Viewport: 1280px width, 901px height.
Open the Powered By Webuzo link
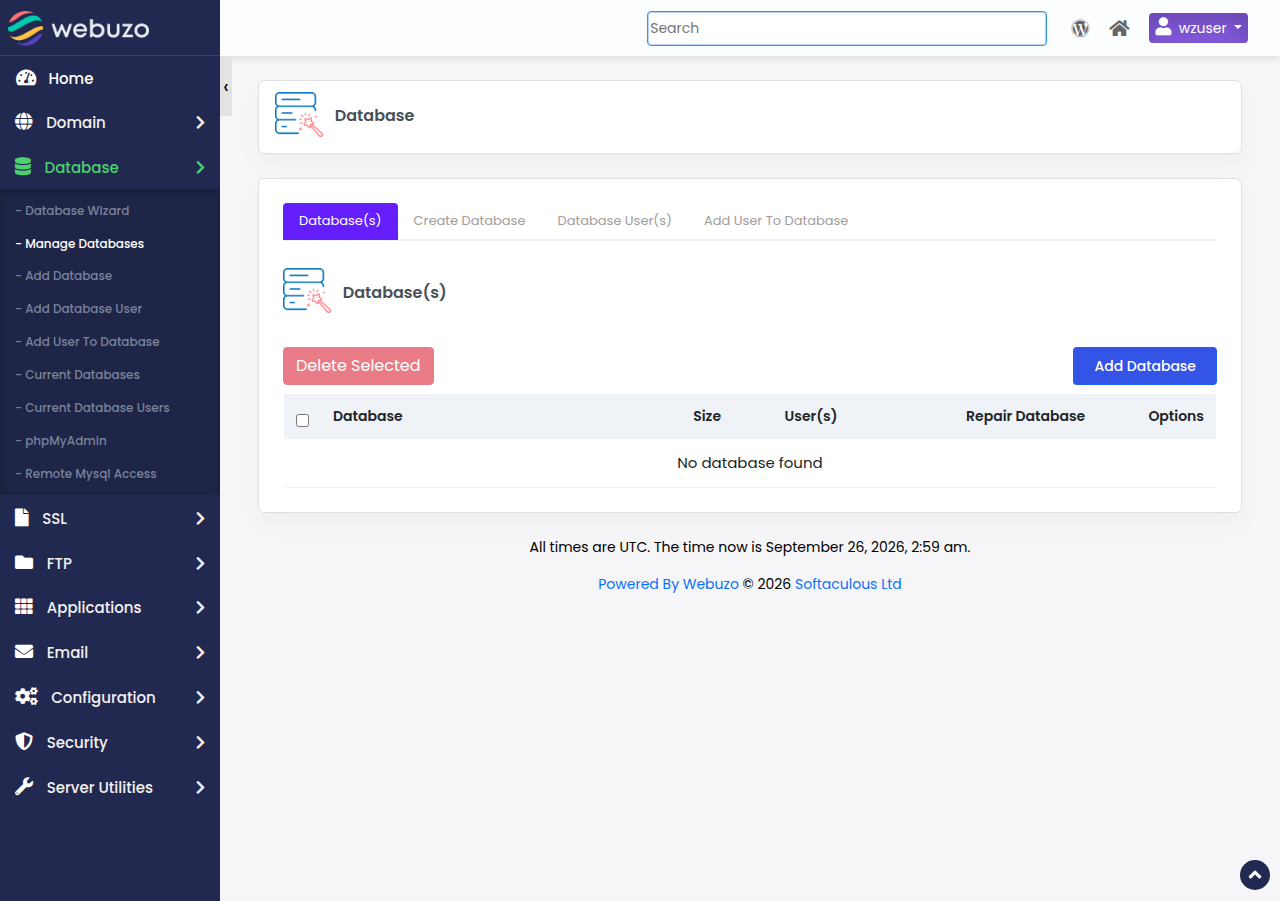coord(668,584)
